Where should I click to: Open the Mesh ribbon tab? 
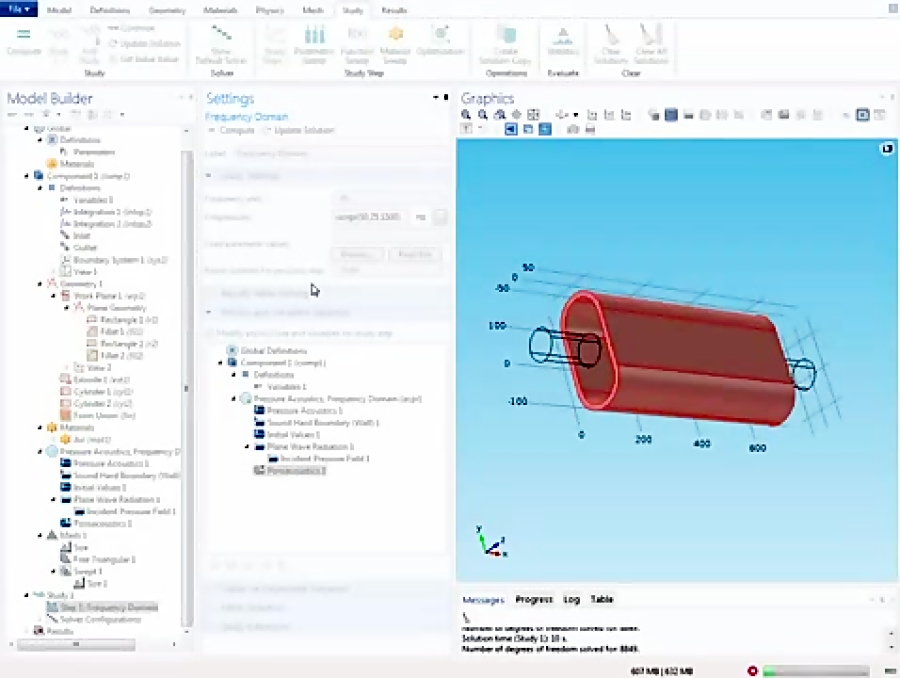point(313,10)
